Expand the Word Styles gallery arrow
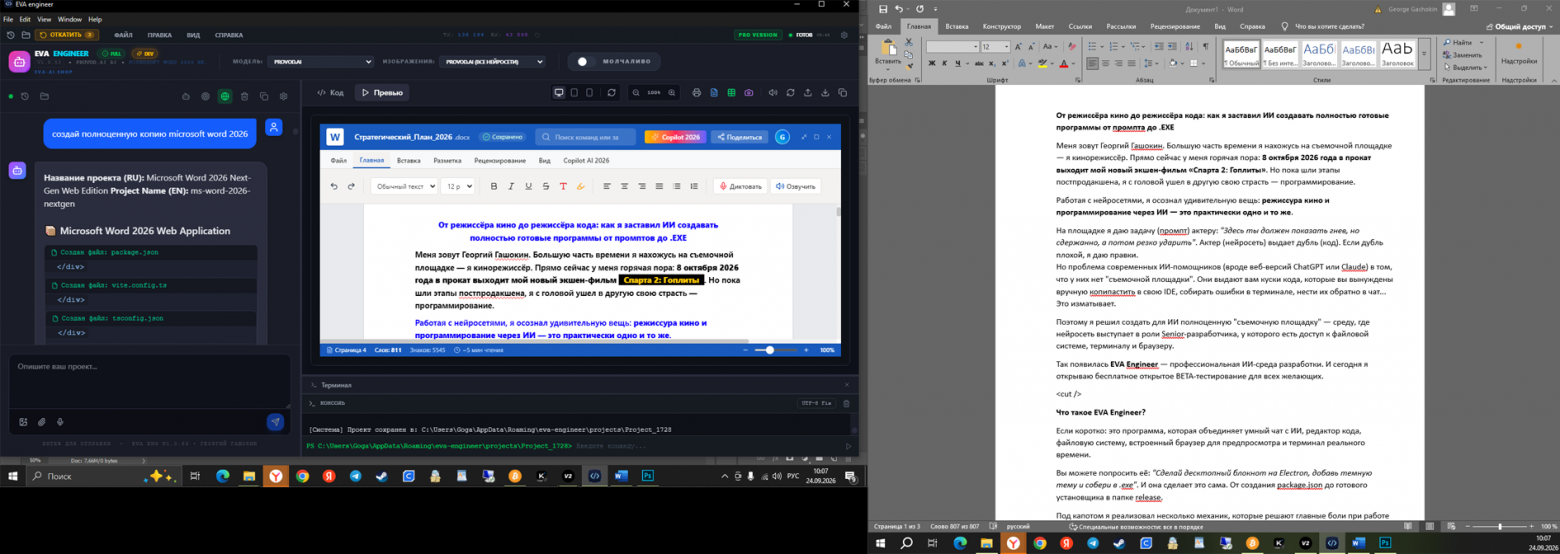Image resolution: width=1560 pixels, height=554 pixels. click(x=1424, y=53)
